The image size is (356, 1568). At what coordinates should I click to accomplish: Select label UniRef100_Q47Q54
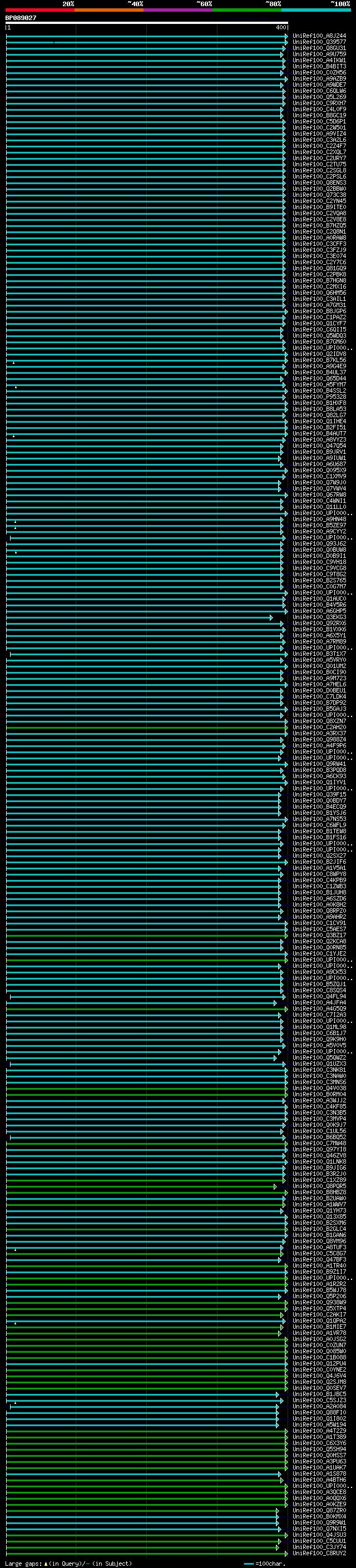tap(319, 446)
